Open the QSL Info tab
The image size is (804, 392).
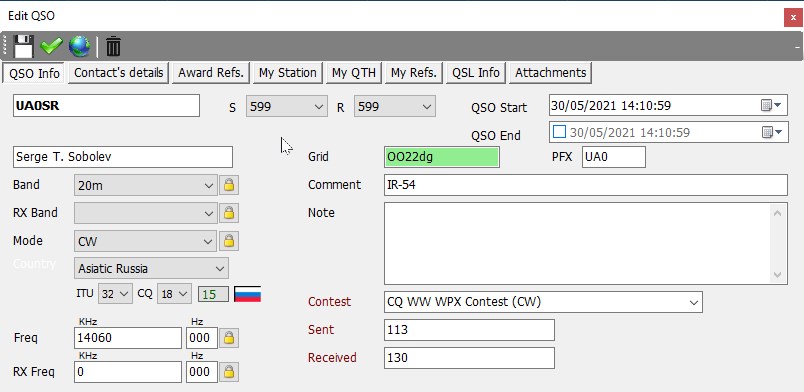point(475,73)
